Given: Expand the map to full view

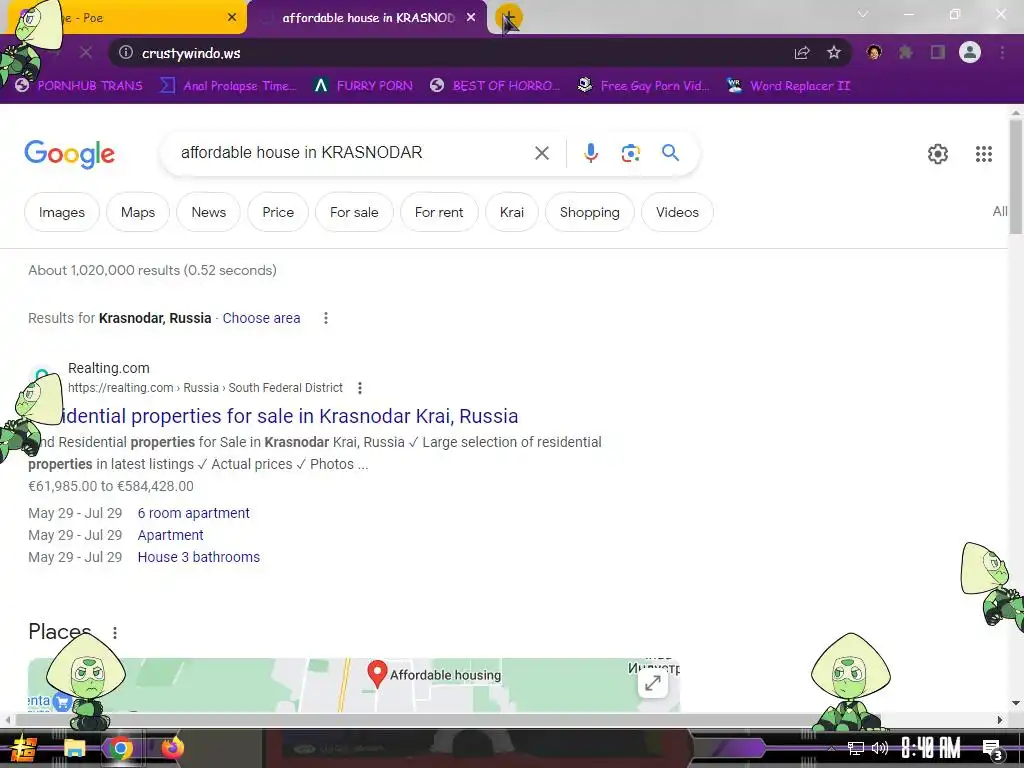Looking at the screenshot, I should pos(652,683).
